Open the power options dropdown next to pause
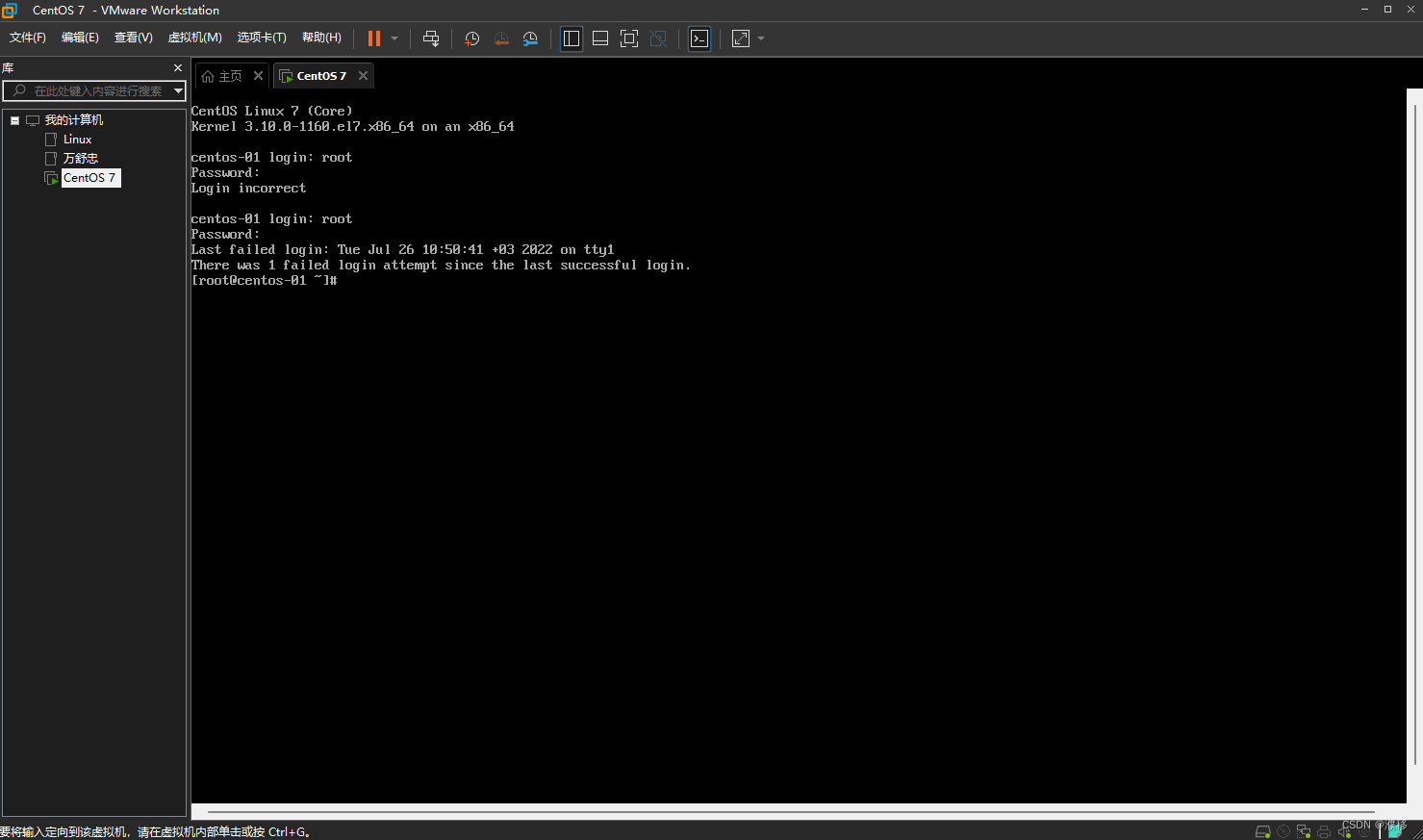Screen dimensions: 1423x840 [x=394, y=38]
